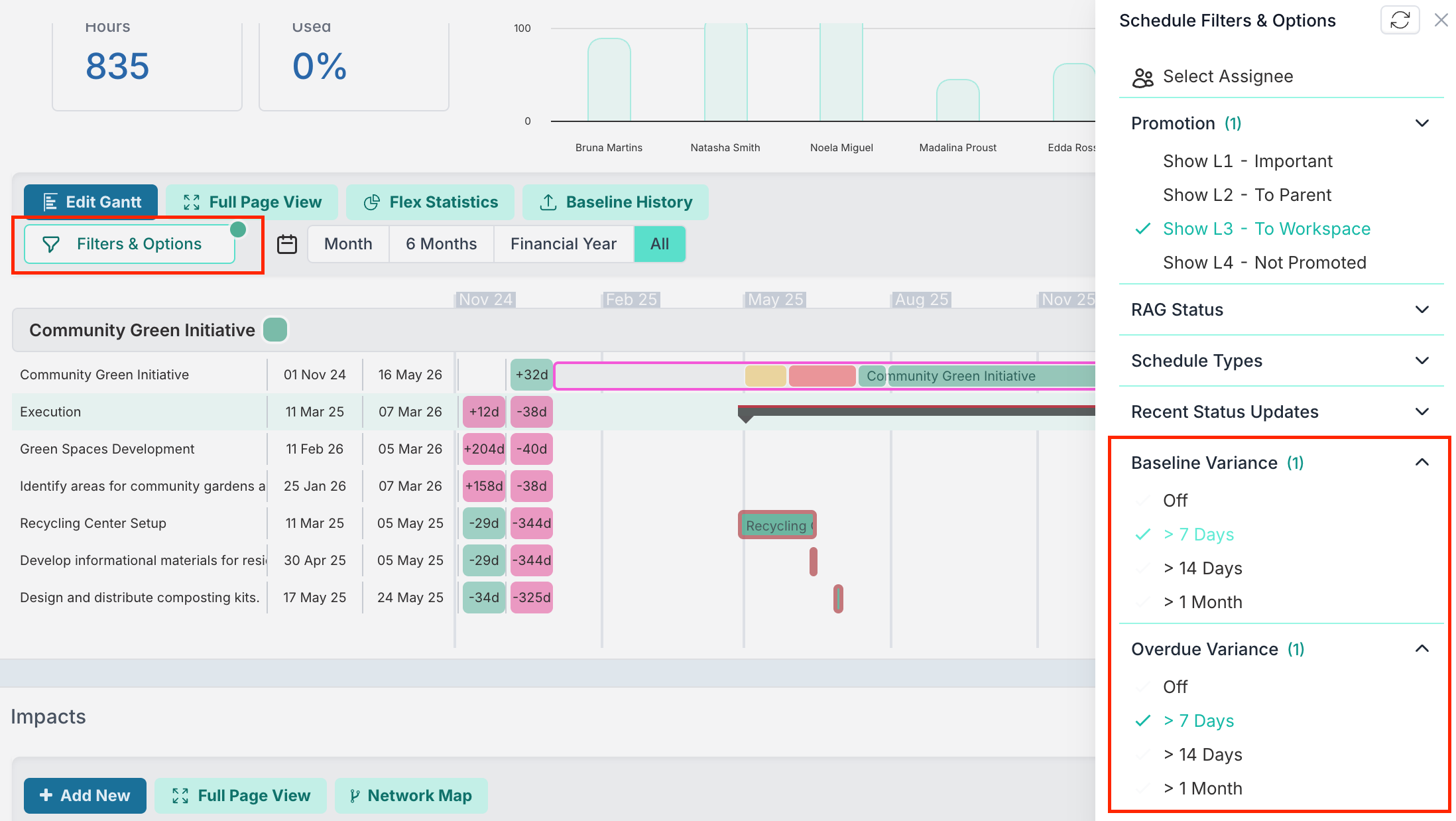Expand the RAG Status section
This screenshot has height=821, width=1456.
pos(1280,310)
